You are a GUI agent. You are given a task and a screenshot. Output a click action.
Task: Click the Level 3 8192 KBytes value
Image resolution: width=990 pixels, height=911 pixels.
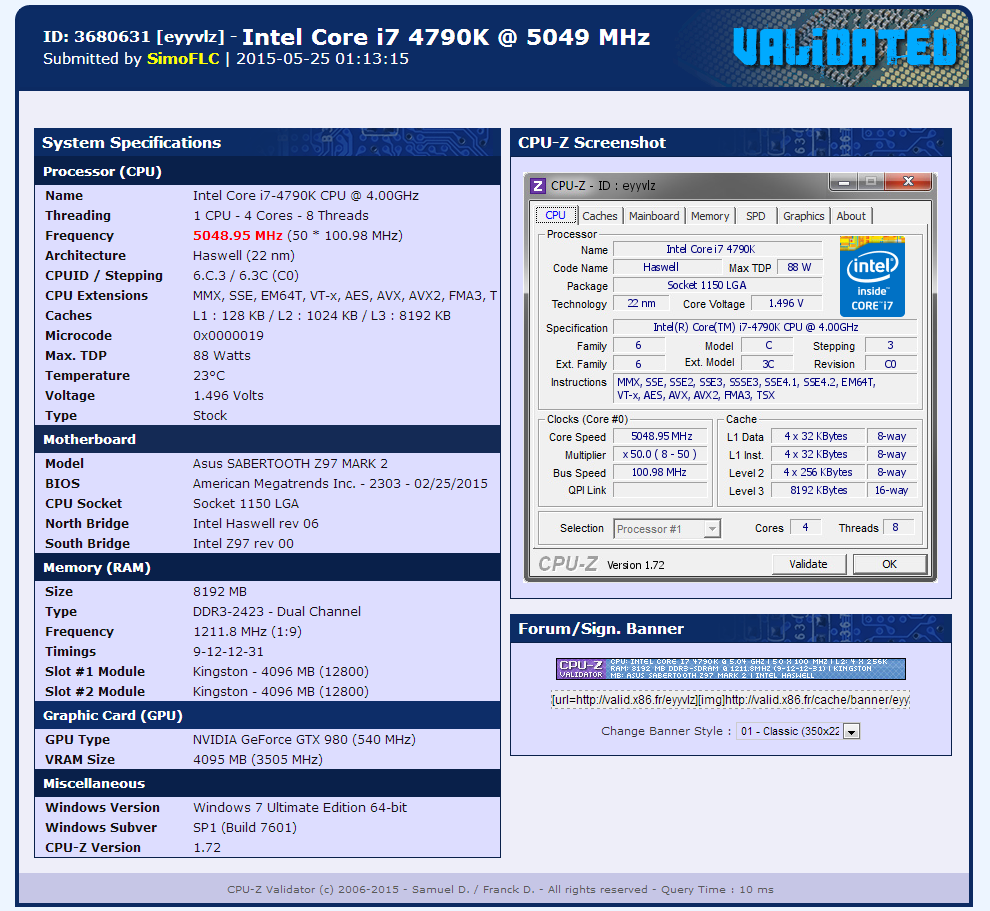point(818,491)
